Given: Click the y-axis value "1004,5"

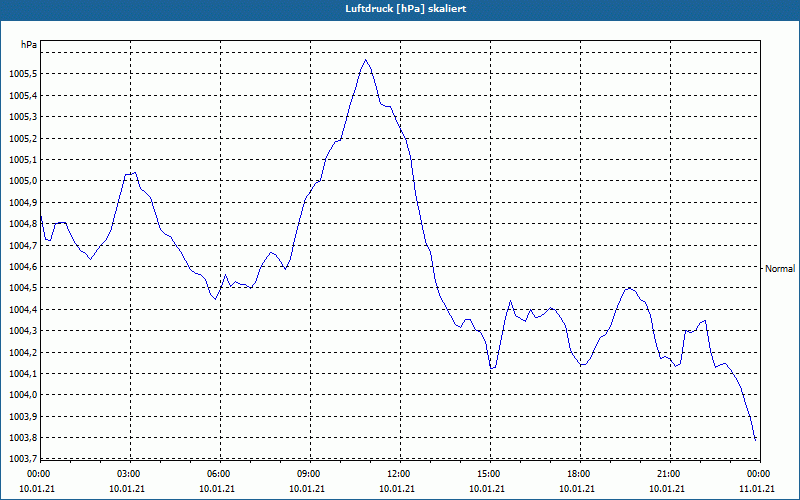Looking at the screenshot, I should [x=23, y=288].
